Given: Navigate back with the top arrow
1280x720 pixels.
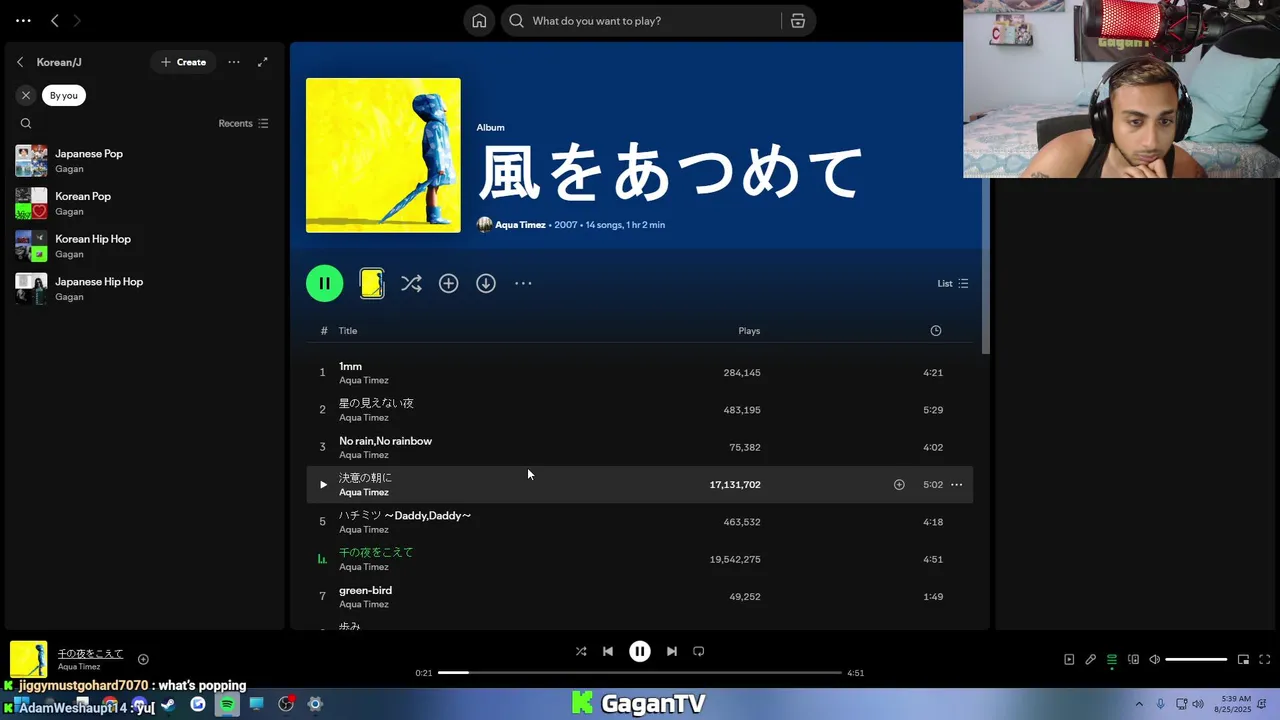Looking at the screenshot, I should [x=55, y=20].
